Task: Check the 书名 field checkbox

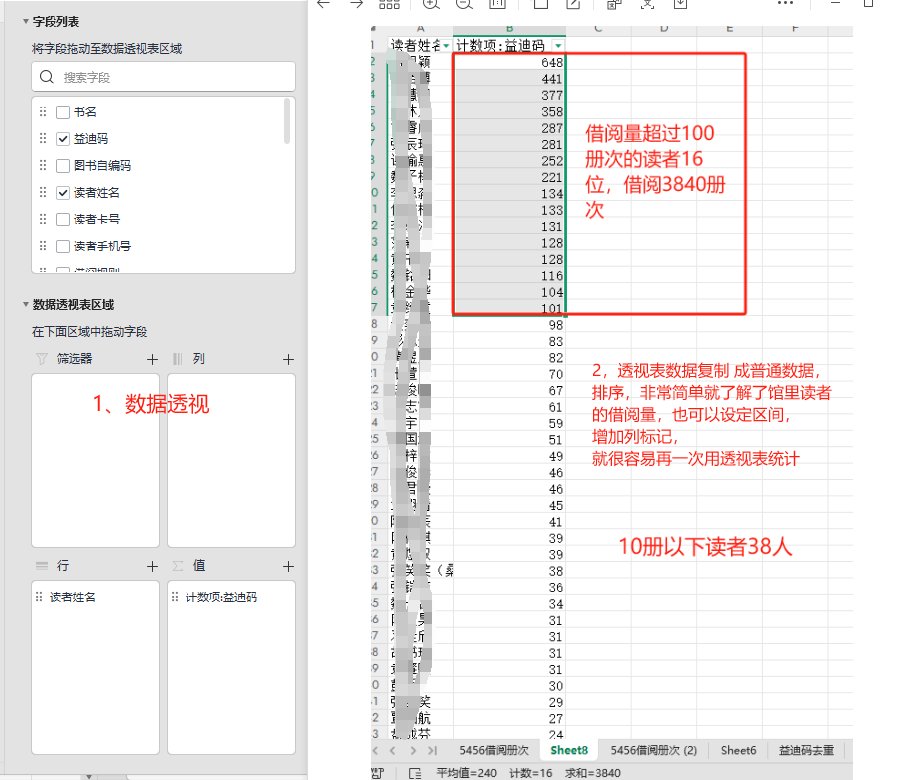Action: (x=63, y=113)
